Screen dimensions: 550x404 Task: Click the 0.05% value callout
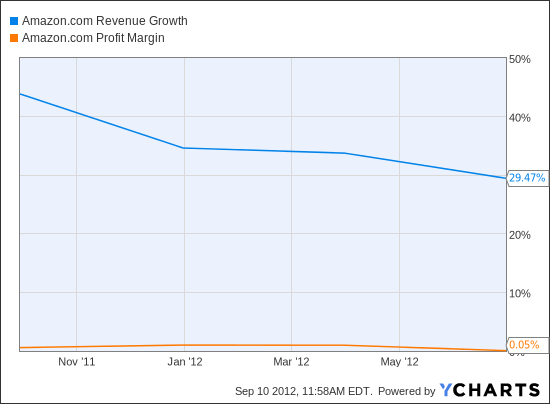tap(528, 345)
